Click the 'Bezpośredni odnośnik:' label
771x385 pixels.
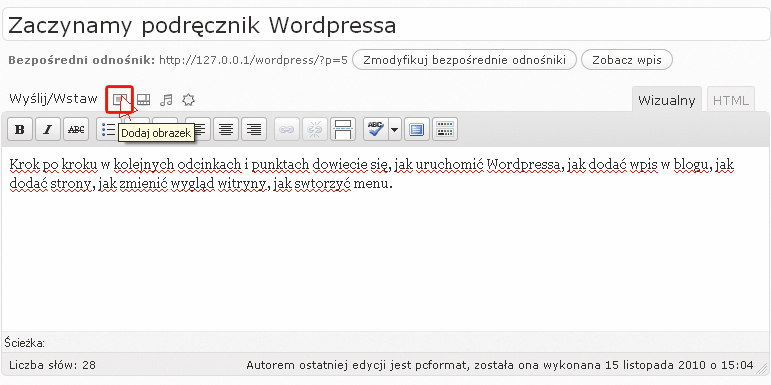point(82,60)
